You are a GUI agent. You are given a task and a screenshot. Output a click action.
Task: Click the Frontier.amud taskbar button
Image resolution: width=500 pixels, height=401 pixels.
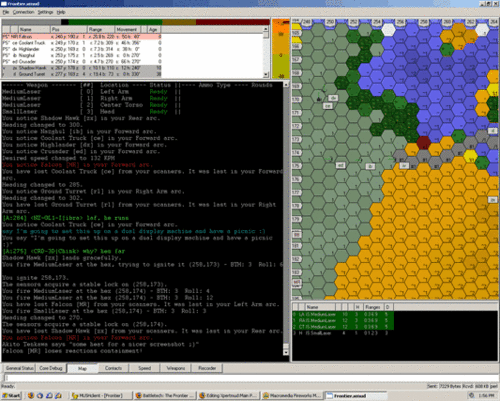[355, 395]
